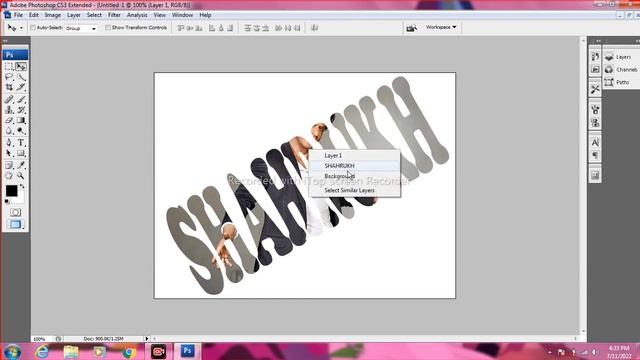This screenshot has height=360, width=640.
Task: Click the 100% zoom level field
Action: point(42,339)
